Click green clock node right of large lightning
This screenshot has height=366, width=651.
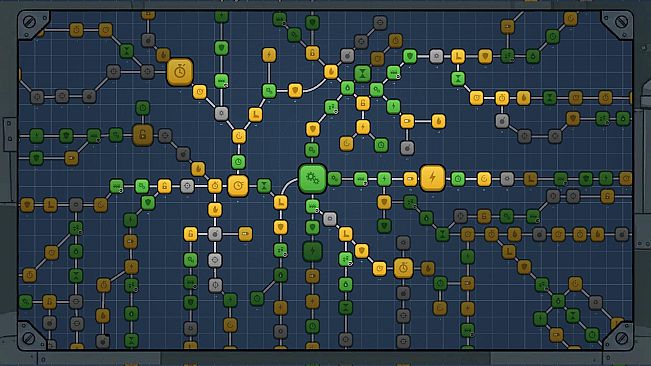coord(458,179)
